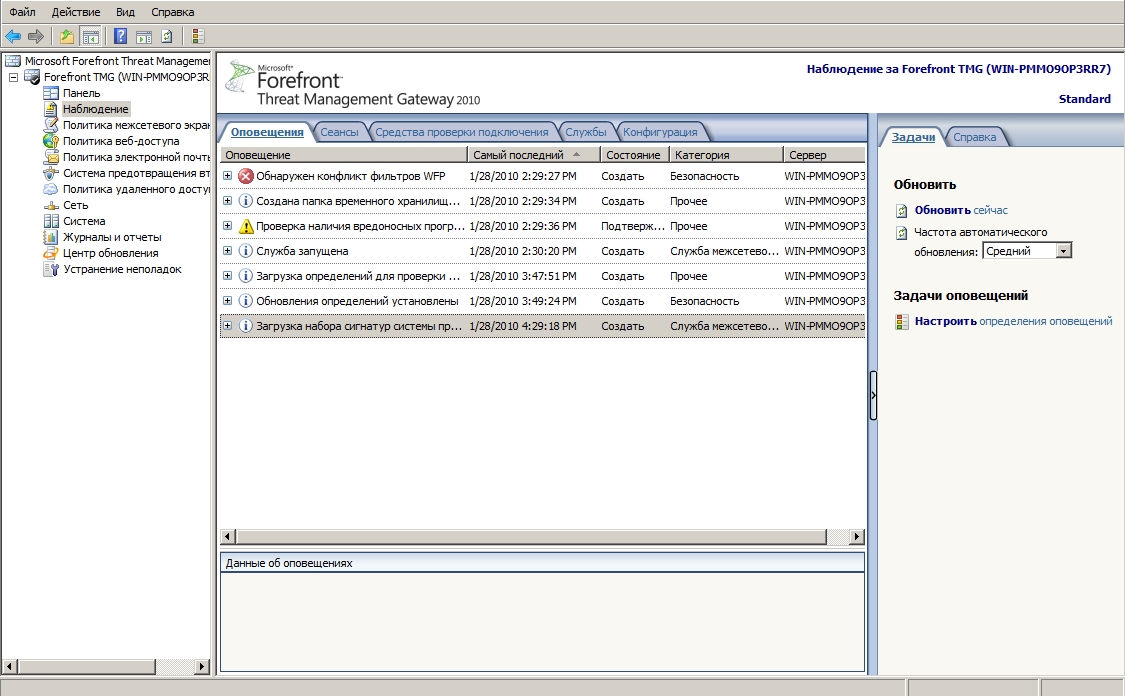This screenshot has height=696, width=1125.
Task: Click Настроить определения оповещений link
Action: click(x=1013, y=321)
